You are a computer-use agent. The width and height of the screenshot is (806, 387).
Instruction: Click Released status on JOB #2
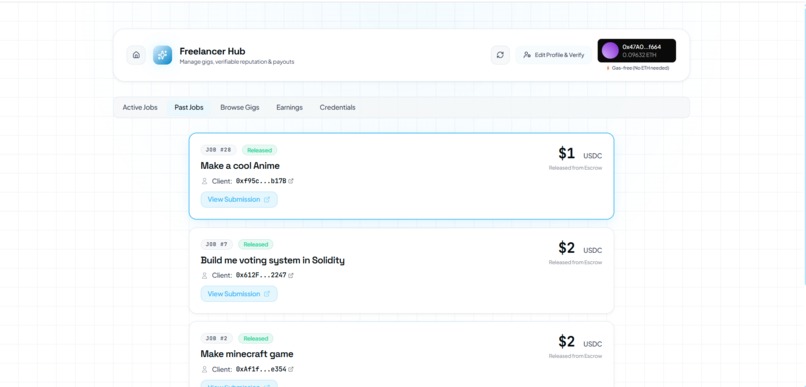[255, 339]
